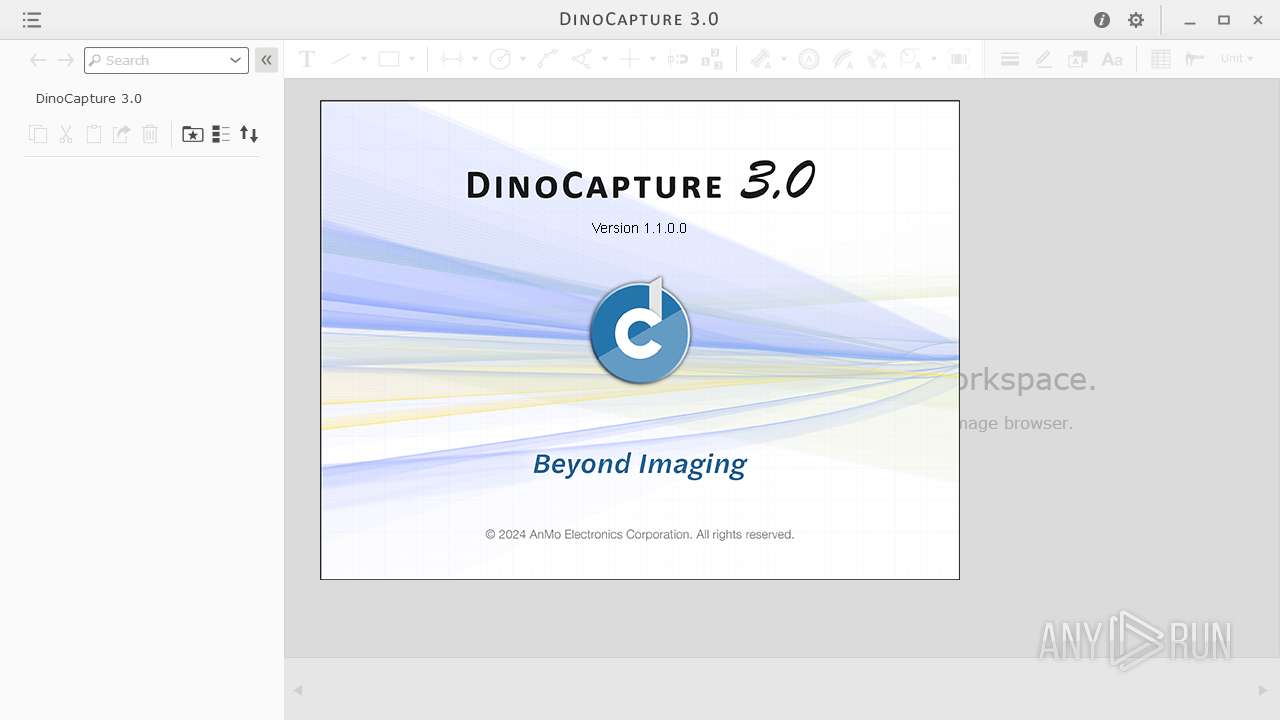Click the Export/share icon
The image size is (1280, 720).
(122, 134)
